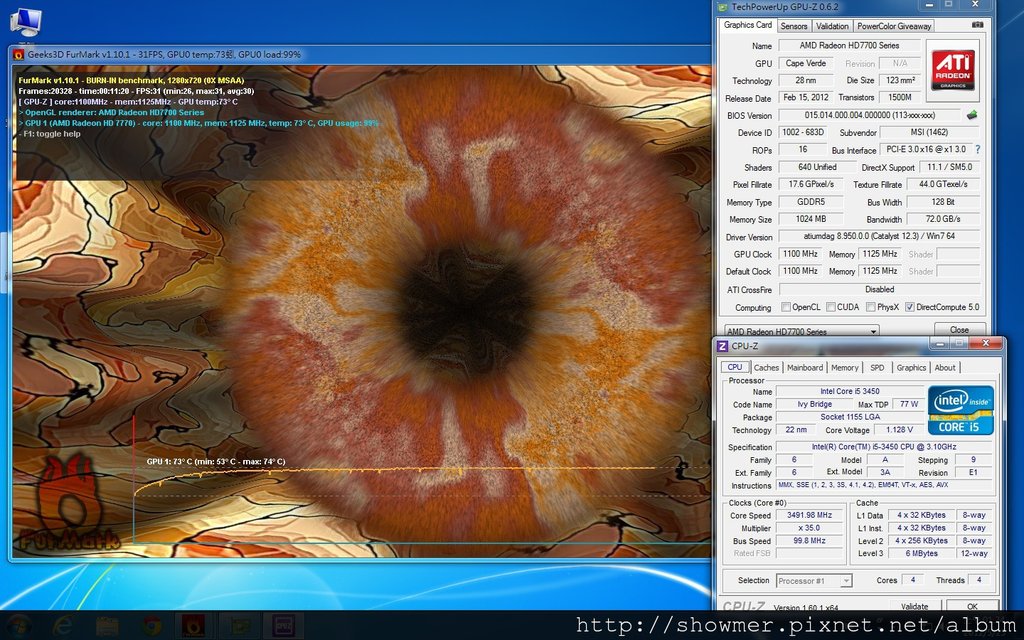Switch to CPU-Z via its taskbar icon
The height and width of the screenshot is (640, 1024).
[x=285, y=626]
